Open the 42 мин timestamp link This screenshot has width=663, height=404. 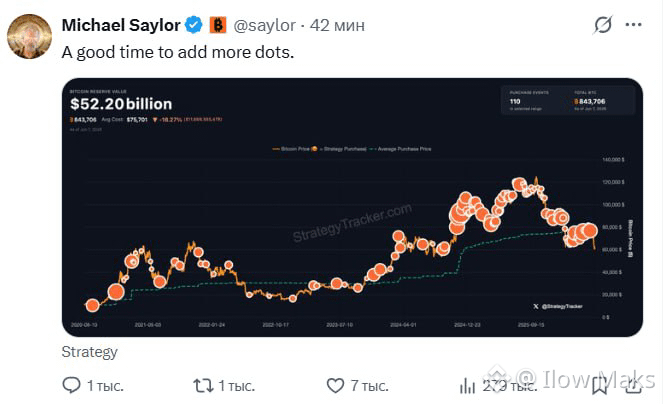coord(337,25)
